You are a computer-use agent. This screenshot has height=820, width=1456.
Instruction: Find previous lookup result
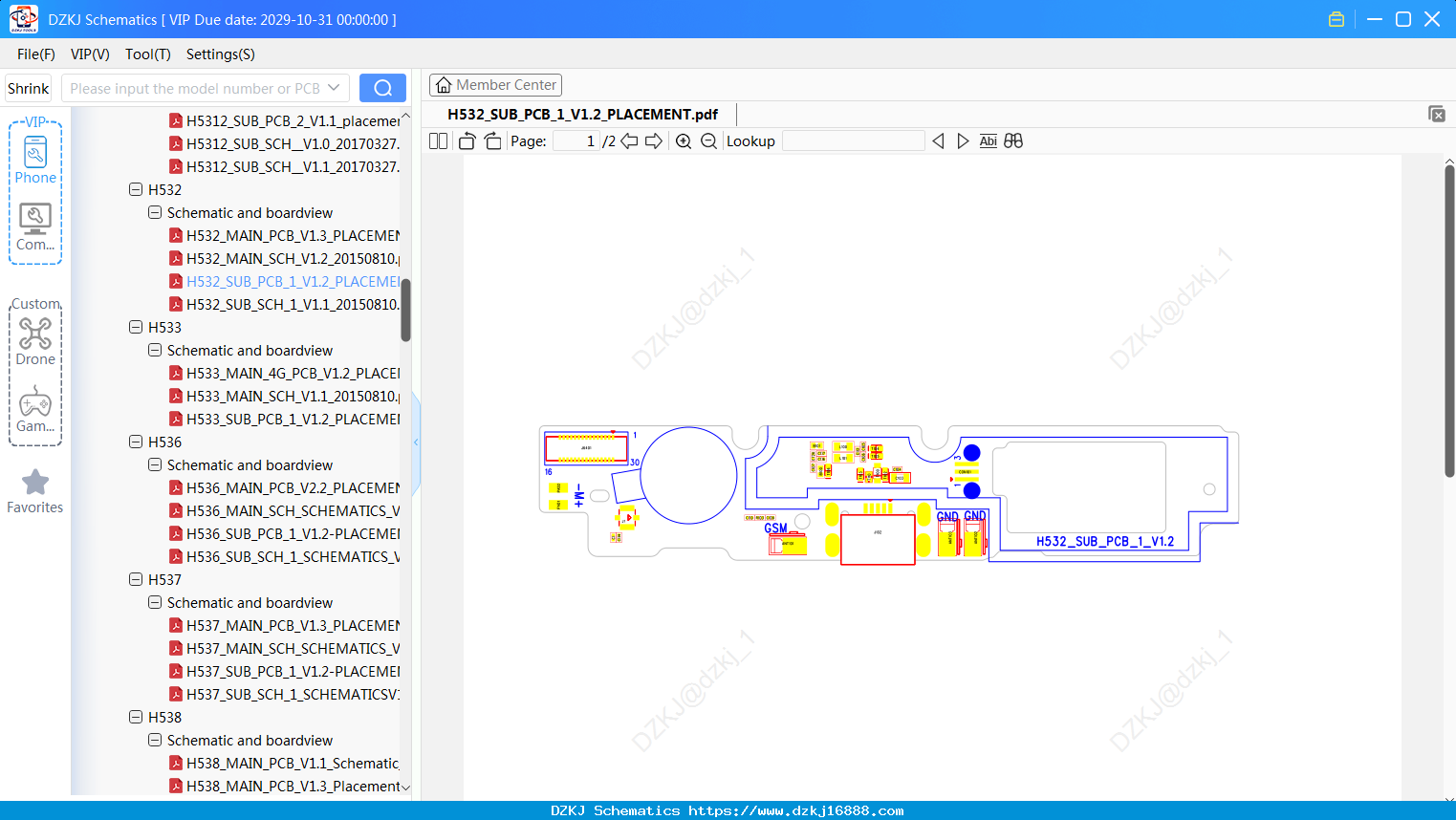coord(938,141)
